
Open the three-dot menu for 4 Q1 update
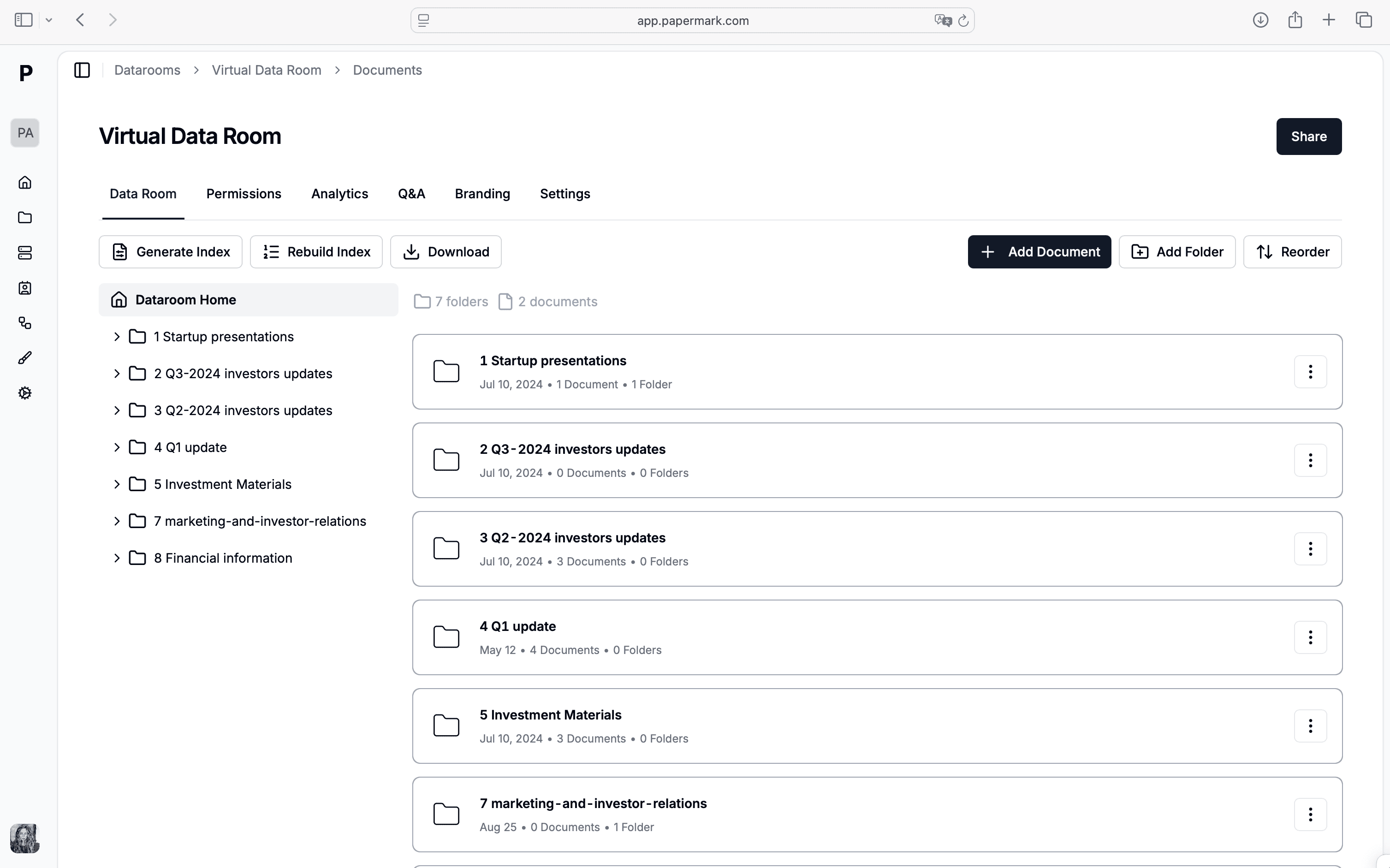click(1310, 637)
